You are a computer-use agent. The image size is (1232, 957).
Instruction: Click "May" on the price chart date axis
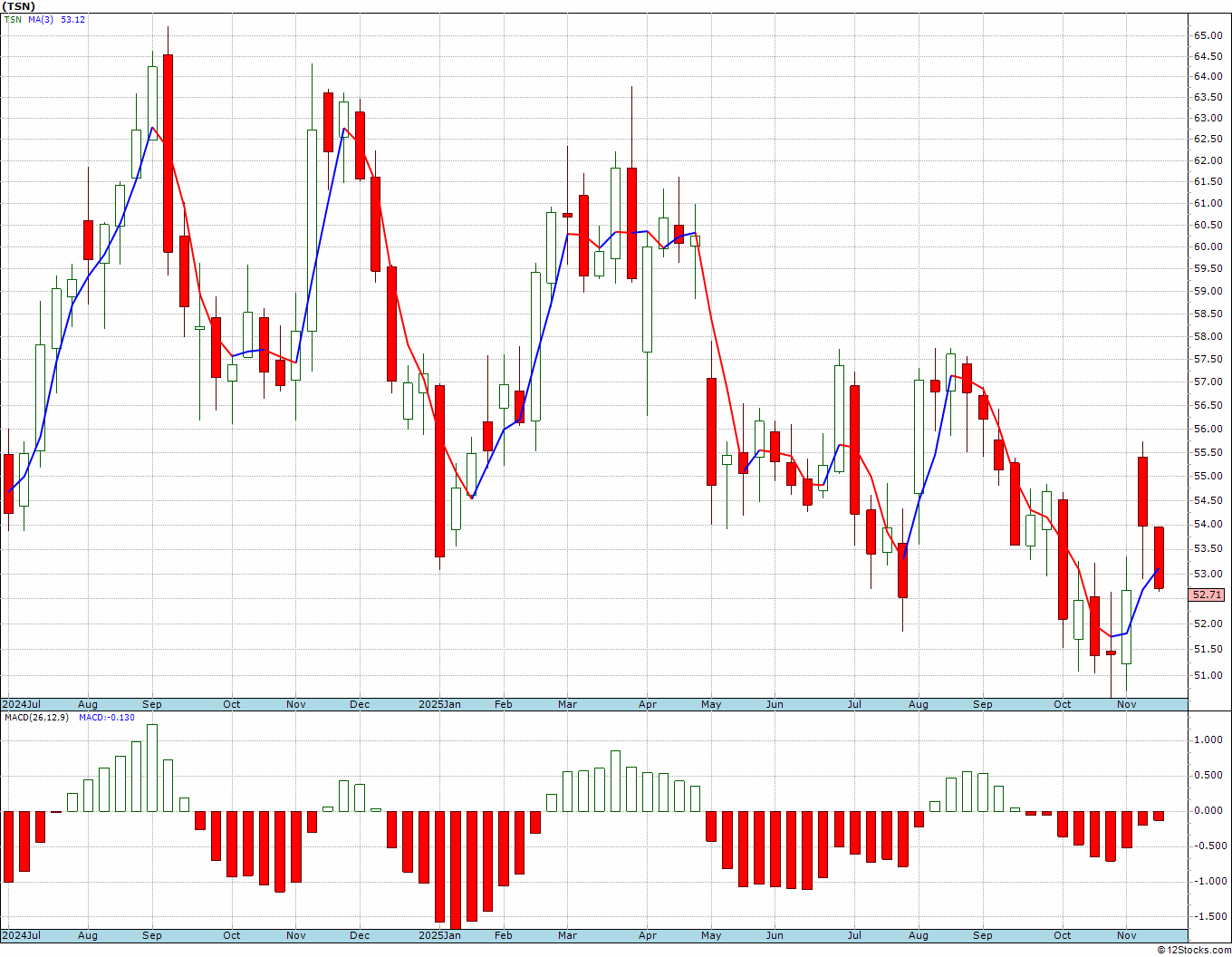click(711, 704)
